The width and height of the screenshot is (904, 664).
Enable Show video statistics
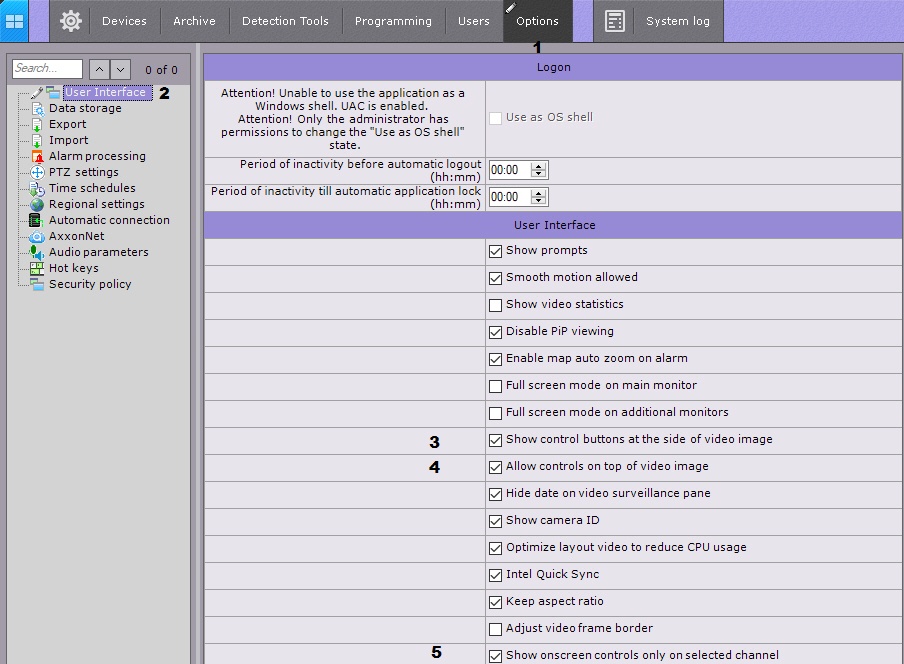(495, 305)
